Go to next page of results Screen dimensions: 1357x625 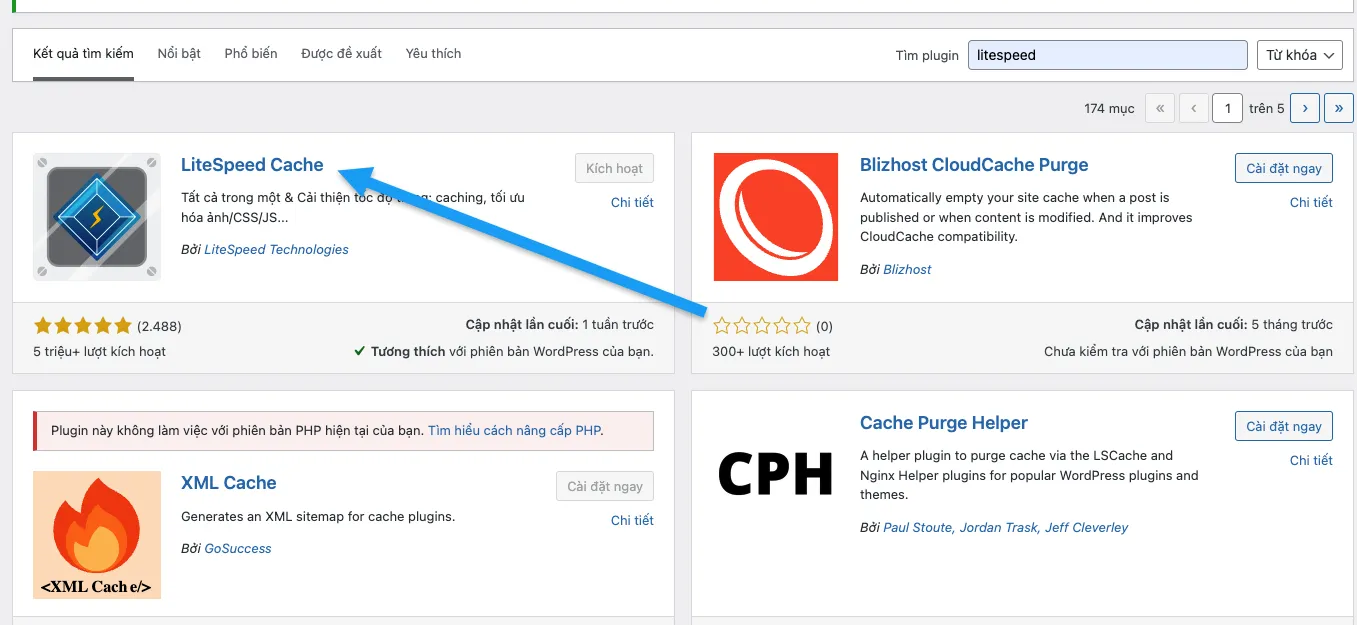tap(1304, 108)
